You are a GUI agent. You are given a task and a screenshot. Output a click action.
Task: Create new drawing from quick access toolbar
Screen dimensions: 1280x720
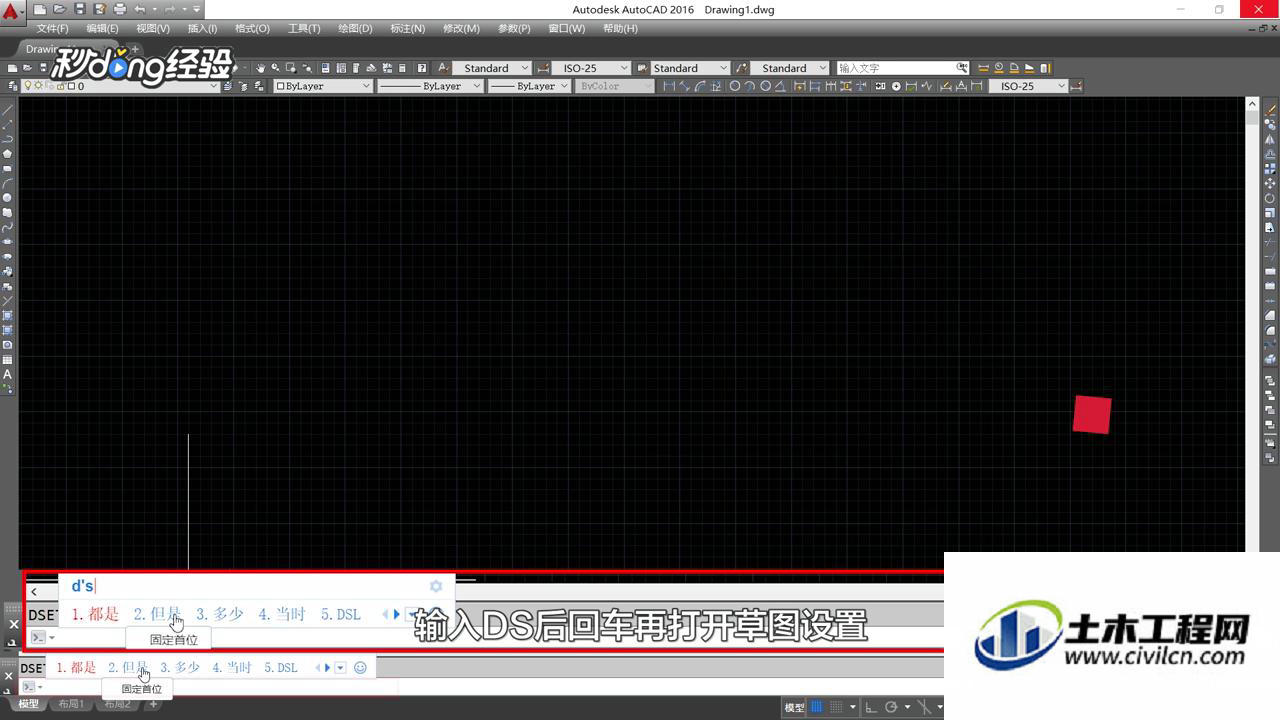[40, 9]
